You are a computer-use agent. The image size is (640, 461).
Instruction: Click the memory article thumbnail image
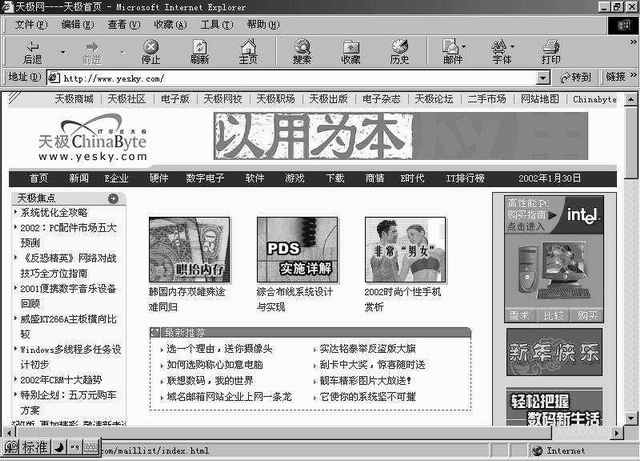point(190,250)
